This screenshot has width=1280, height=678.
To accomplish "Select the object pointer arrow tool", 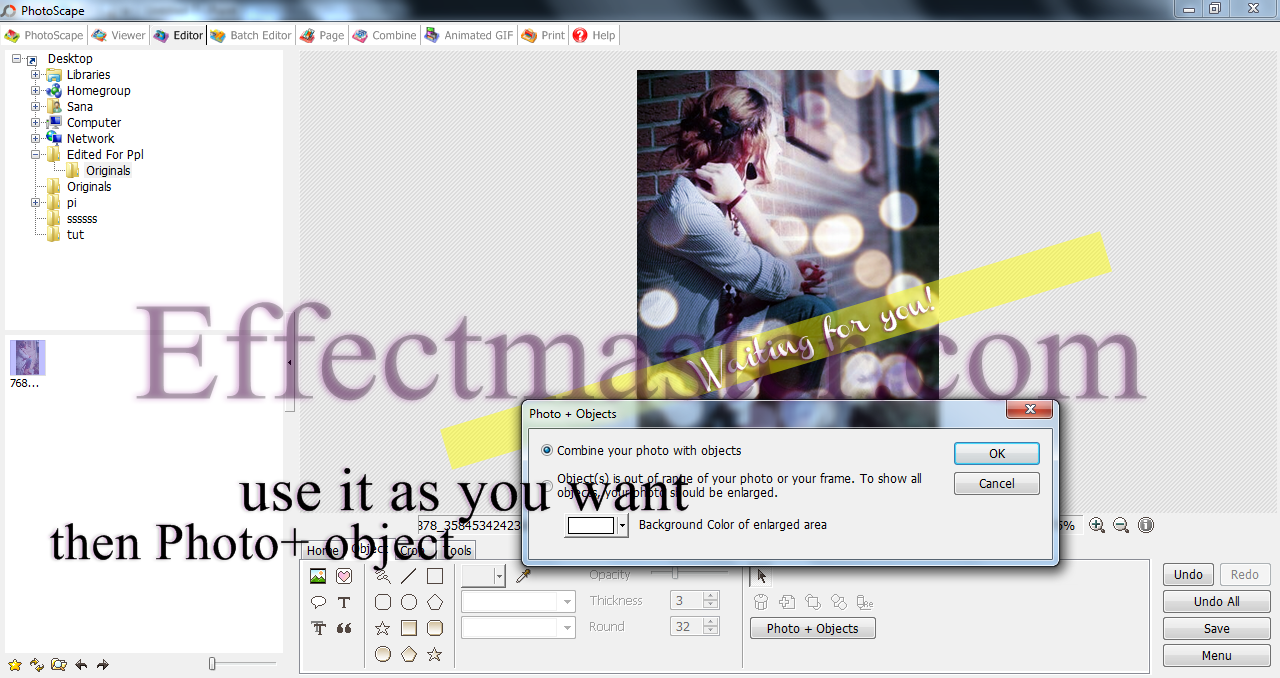I will pyautogui.click(x=762, y=576).
